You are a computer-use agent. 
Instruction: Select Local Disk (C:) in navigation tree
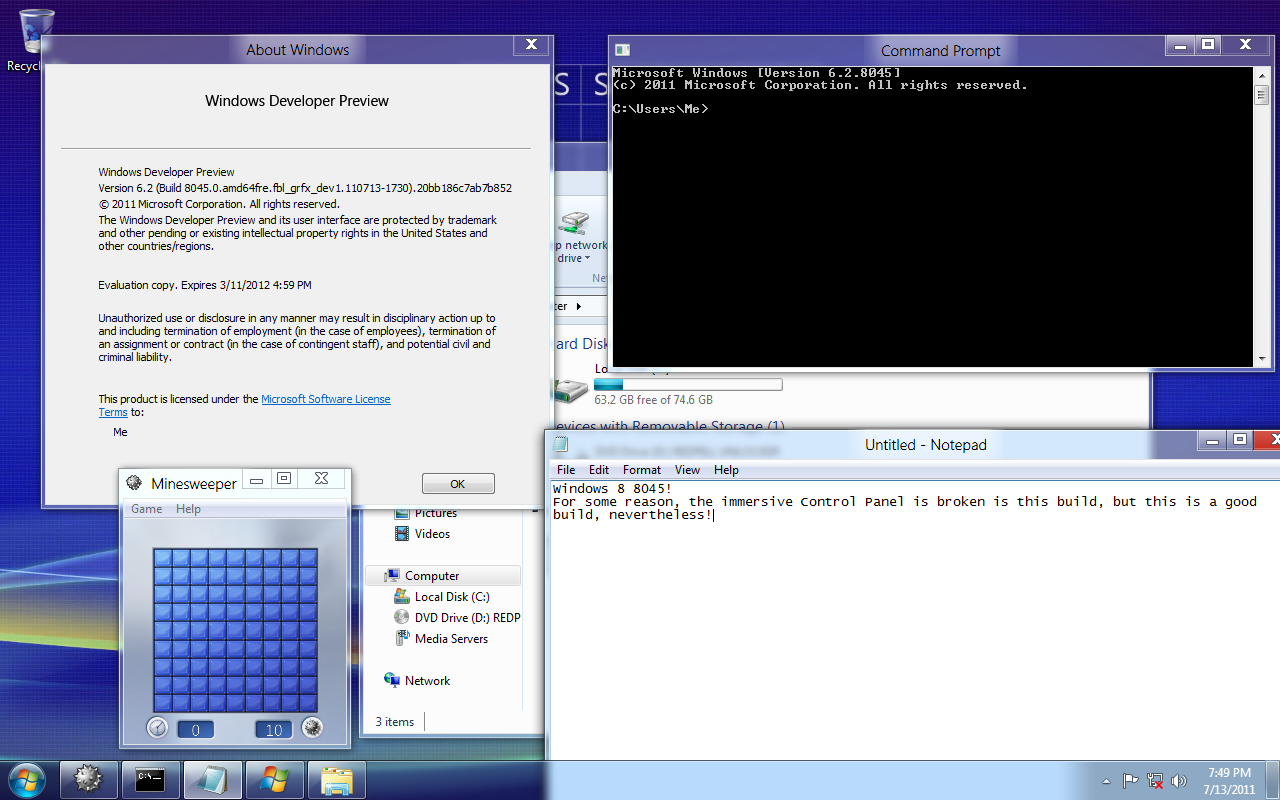(x=452, y=597)
